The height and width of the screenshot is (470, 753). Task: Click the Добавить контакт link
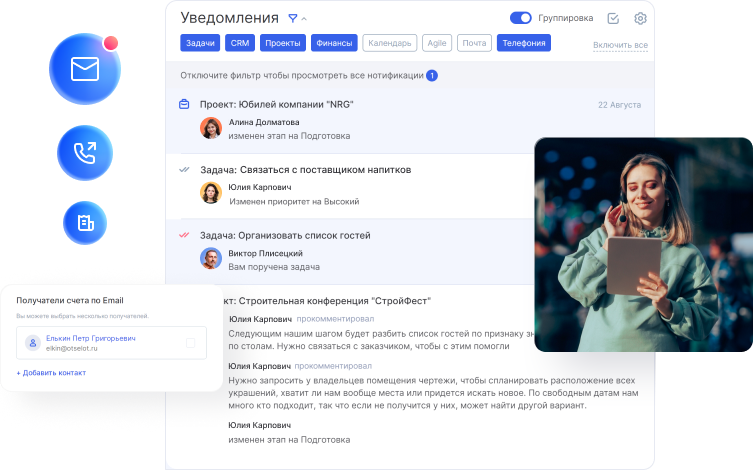click(x=51, y=373)
